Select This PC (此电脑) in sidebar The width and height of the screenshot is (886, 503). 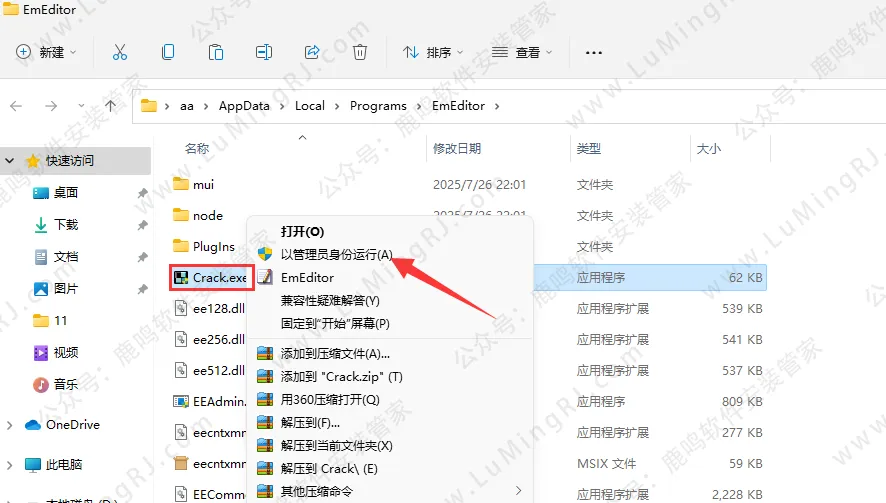coord(64,465)
